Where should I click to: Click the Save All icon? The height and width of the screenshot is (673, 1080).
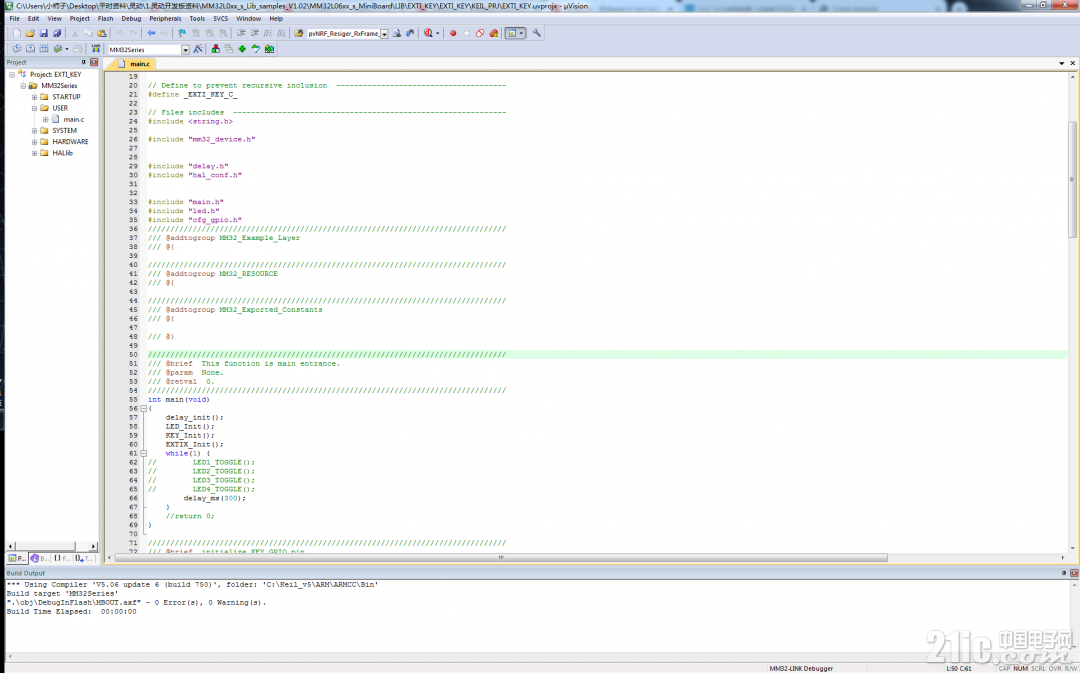(56, 33)
